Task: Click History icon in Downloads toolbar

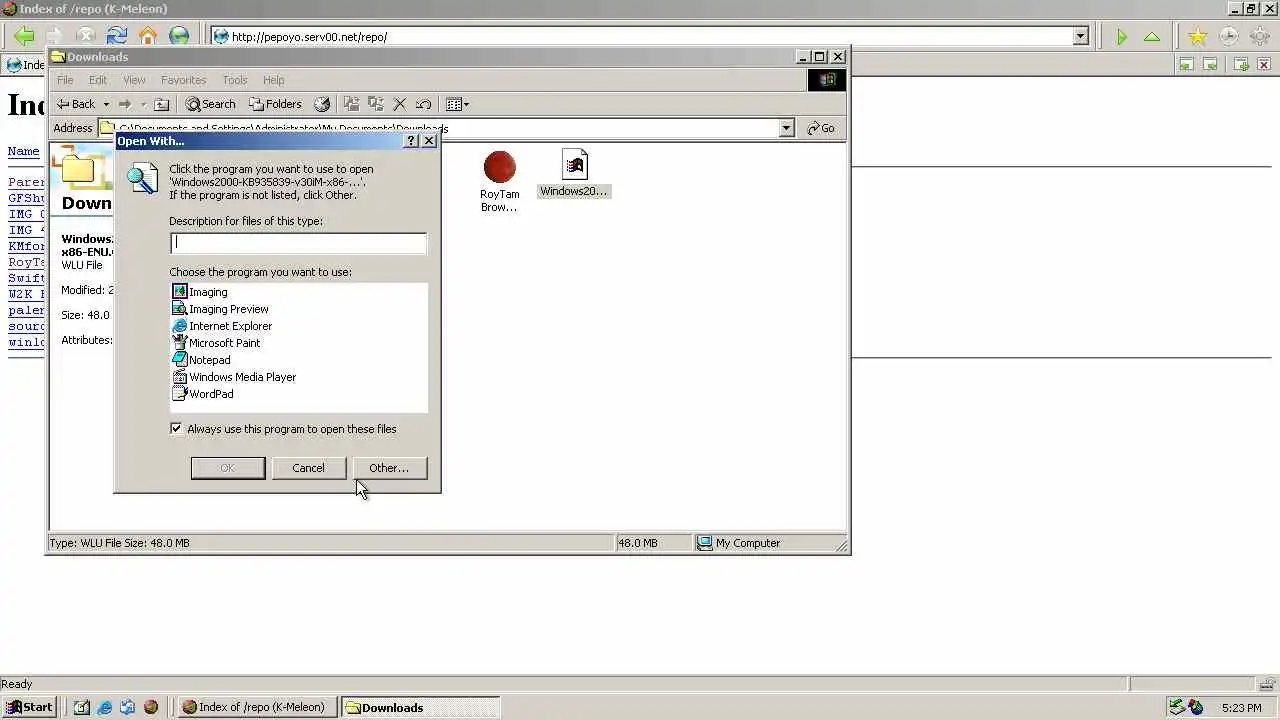Action: point(322,104)
